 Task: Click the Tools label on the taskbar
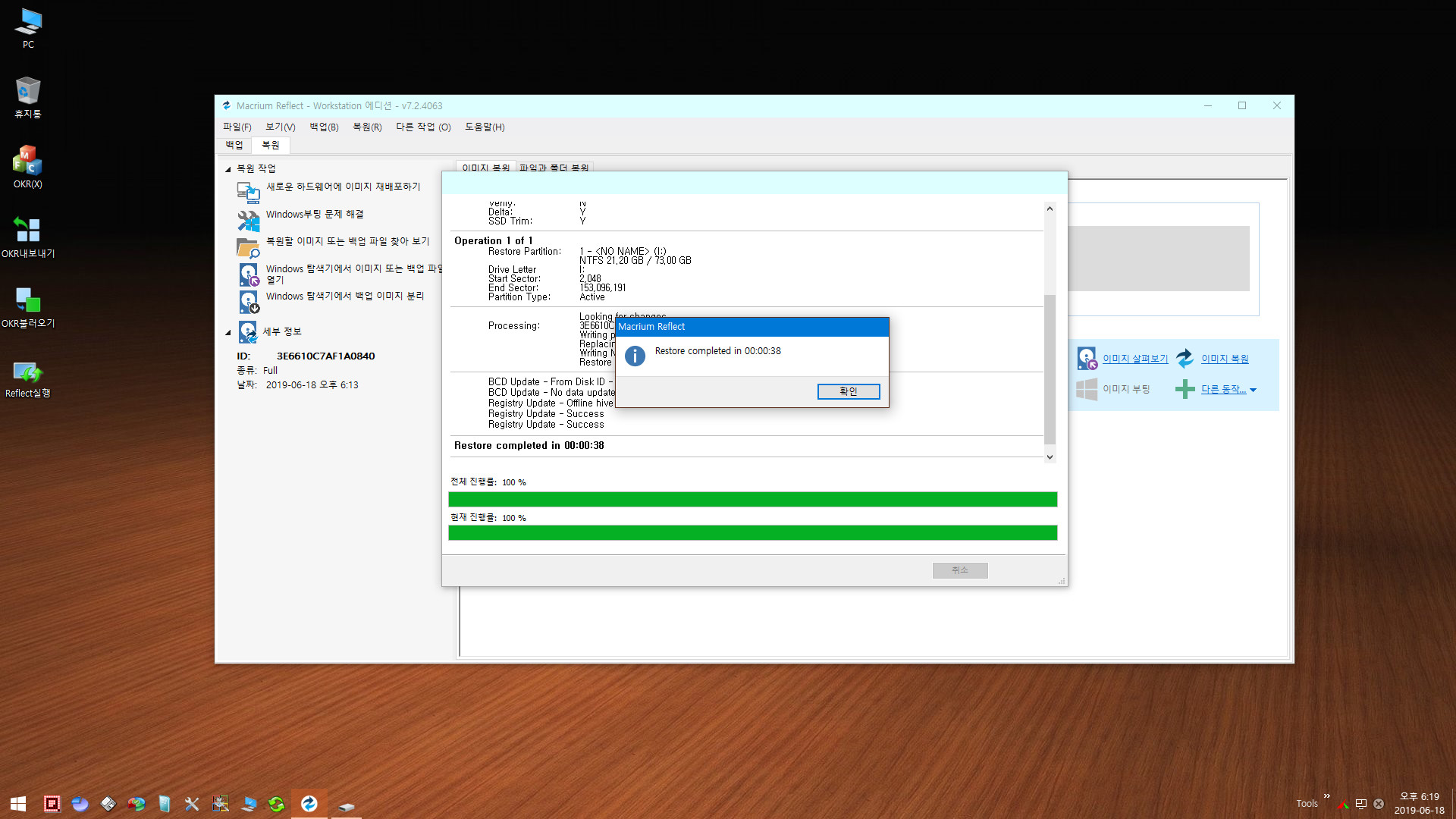click(1307, 804)
